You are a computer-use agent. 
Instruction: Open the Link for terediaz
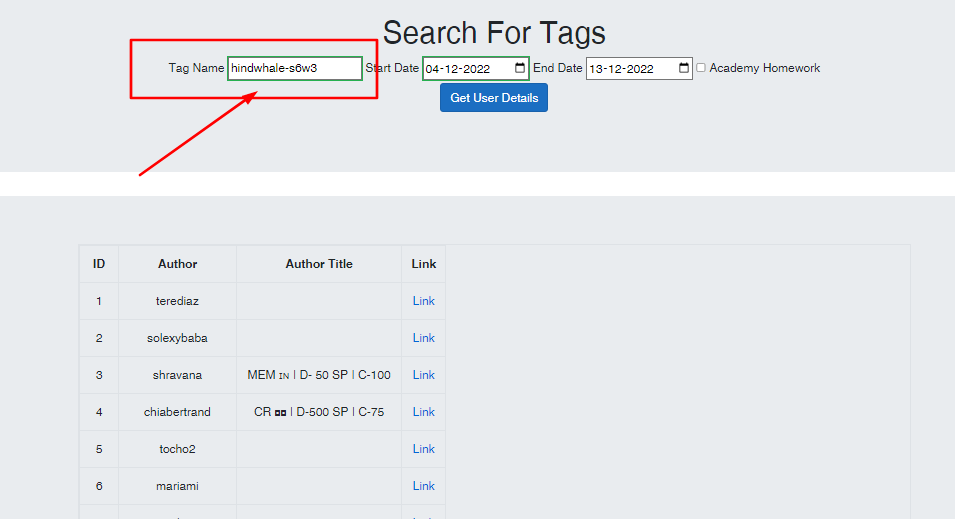pyautogui.click(x=423, y=301)
